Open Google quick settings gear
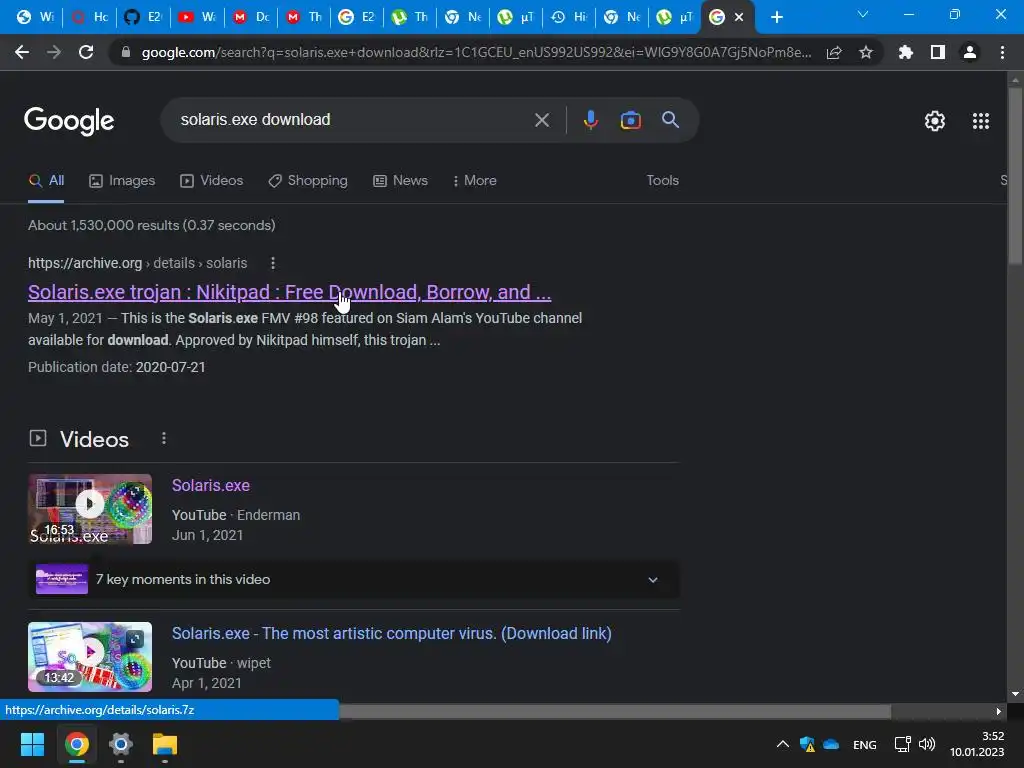The height and width of the screenshot is (768, 1024). [x=935, y=121]
